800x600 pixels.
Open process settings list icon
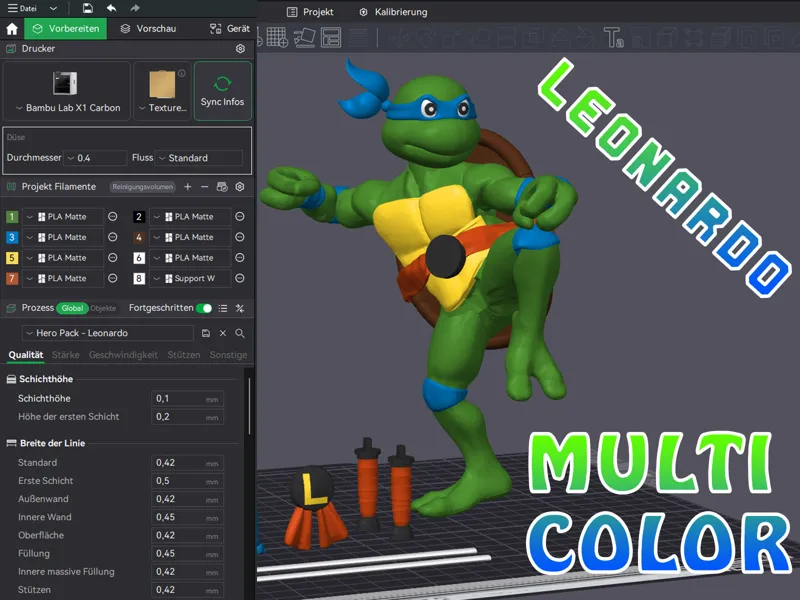tap(223, 308)
